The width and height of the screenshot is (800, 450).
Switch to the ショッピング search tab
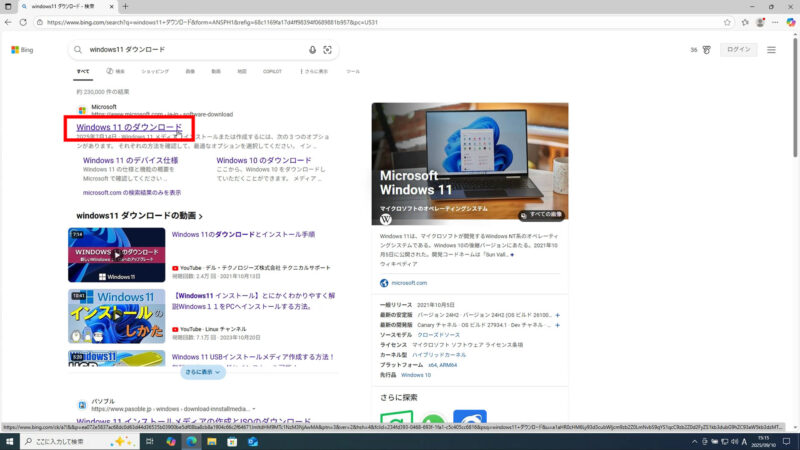coord(155,72)
